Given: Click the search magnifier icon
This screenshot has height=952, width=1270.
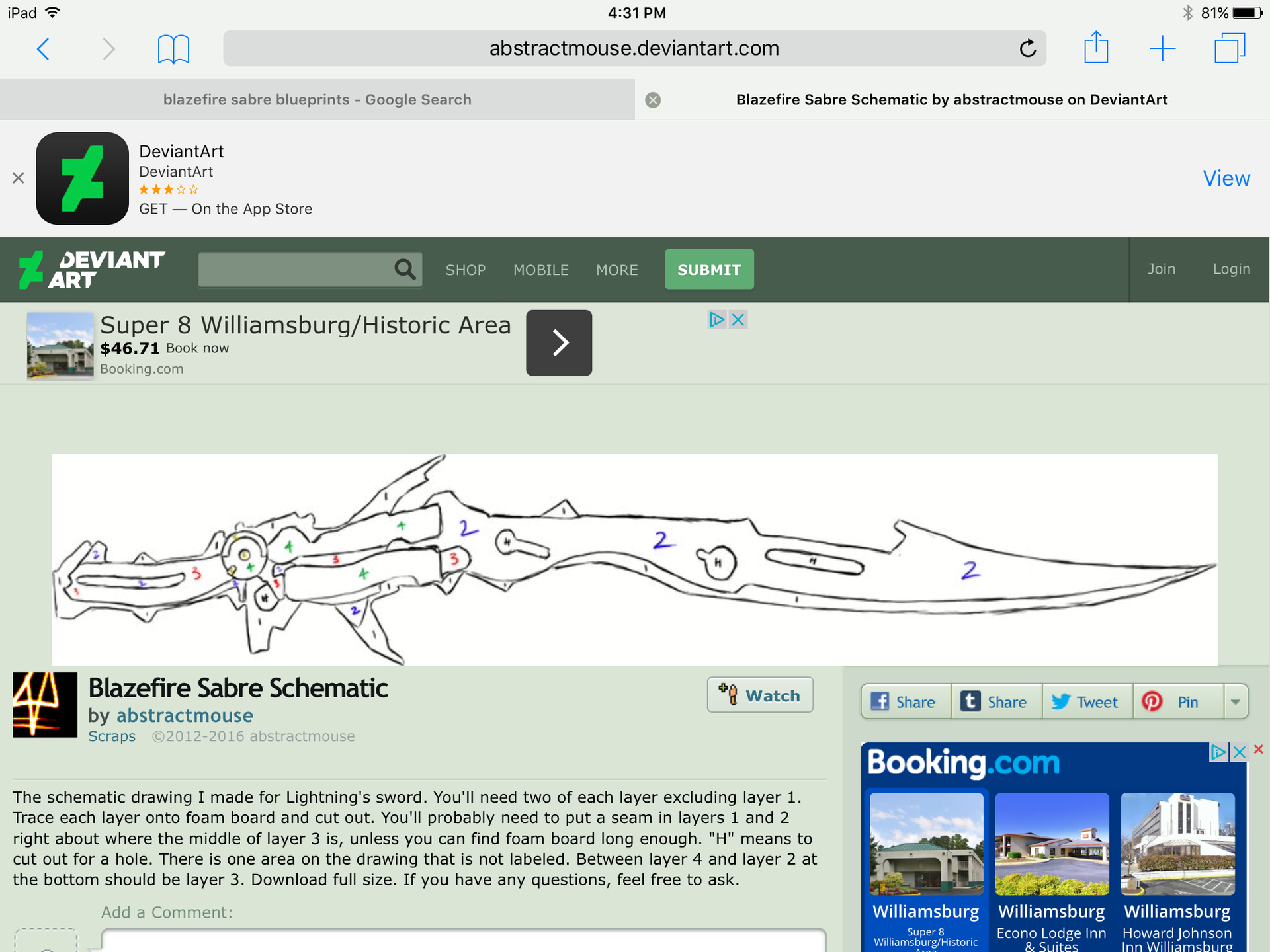Looking at the screenshot, I should [405, 269].
